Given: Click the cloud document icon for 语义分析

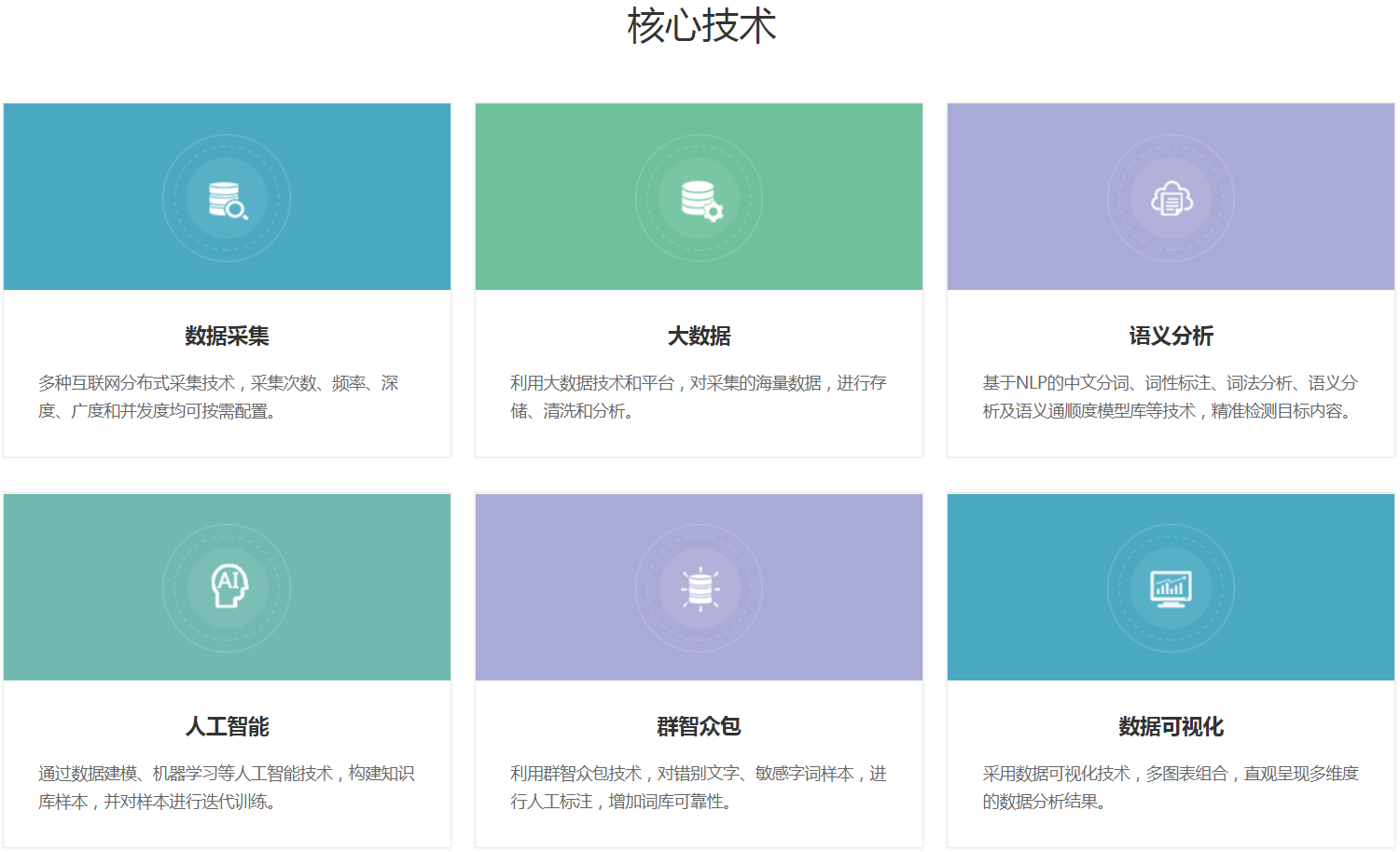Looking at the screenshot, I should pyautogui.click(x=1171, y=199).
